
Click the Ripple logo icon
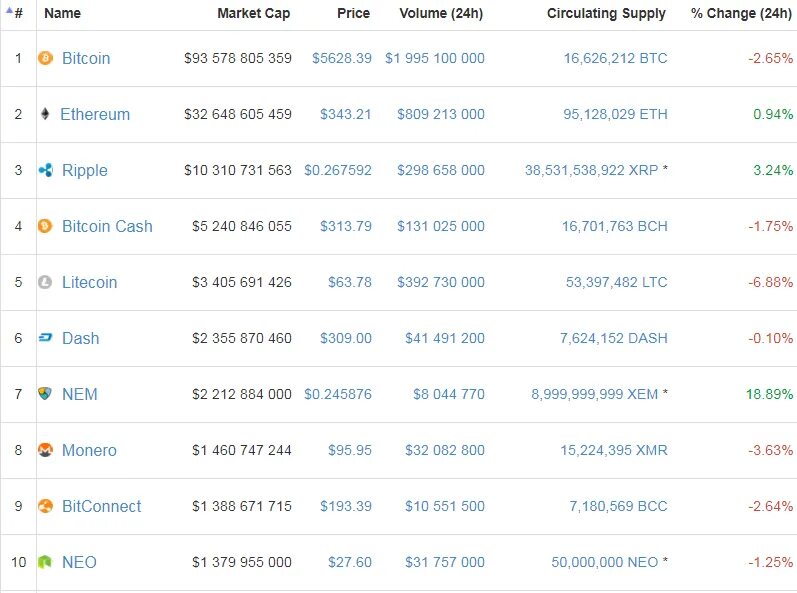45,170
